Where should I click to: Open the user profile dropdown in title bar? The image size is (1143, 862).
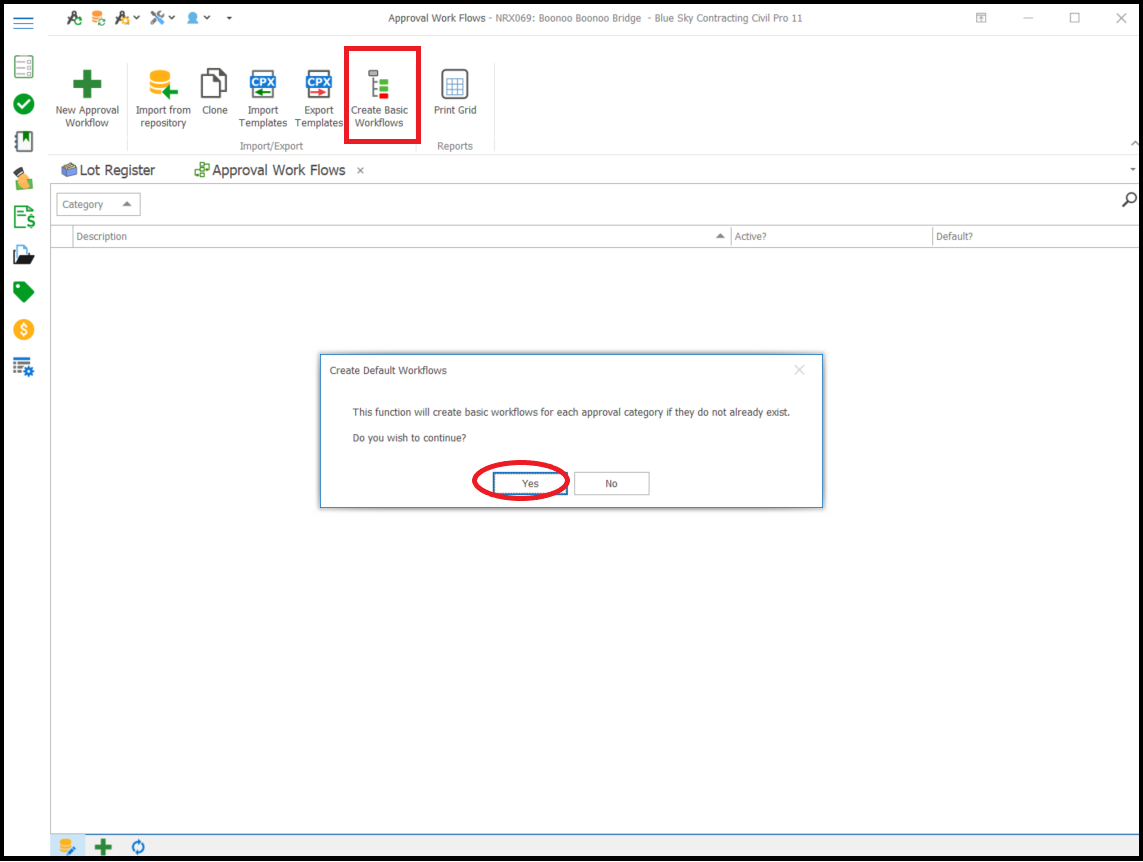198,18
